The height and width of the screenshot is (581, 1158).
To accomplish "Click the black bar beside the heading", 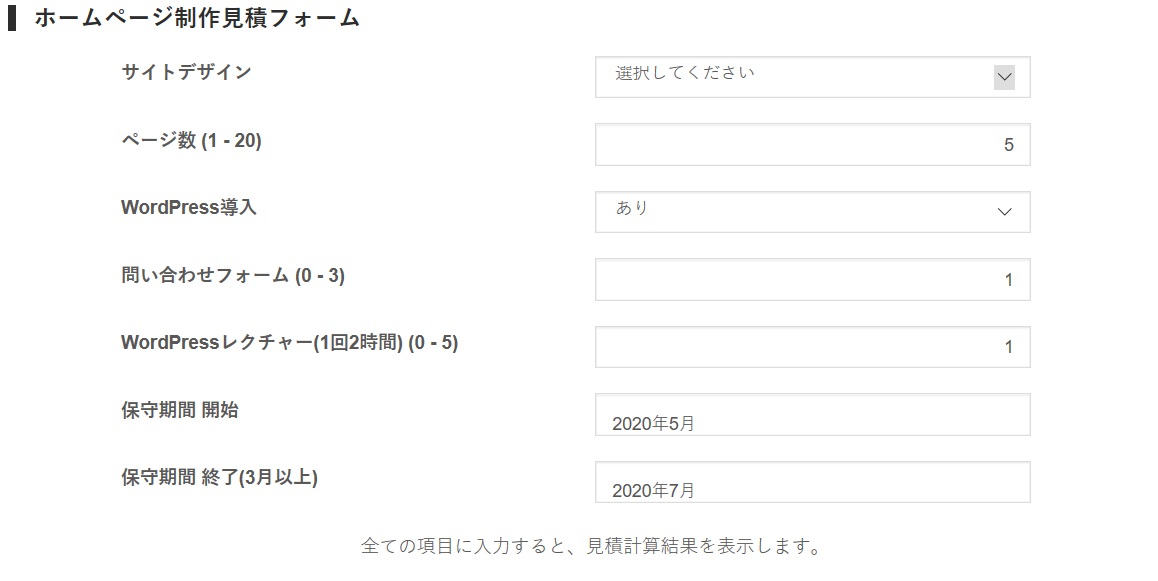I will tap(12, 18).
